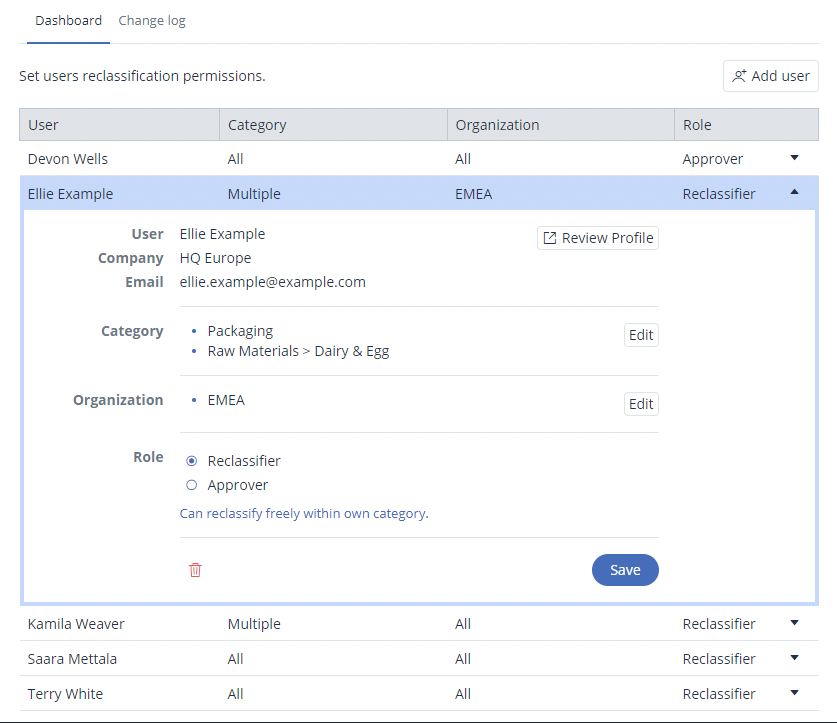The image size is (837, 723).
Task: Open the Dashboard tab
Action: [x=68, y=21]
